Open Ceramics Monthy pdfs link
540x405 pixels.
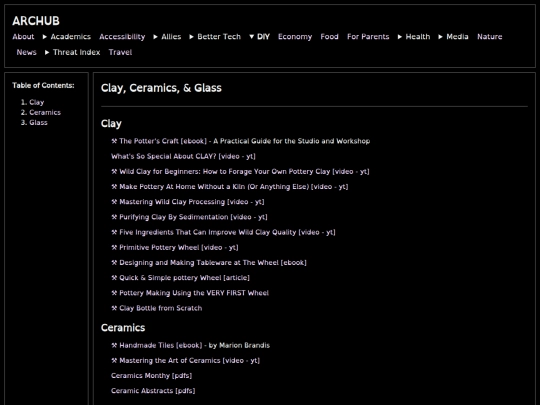[x=152, y=376]
